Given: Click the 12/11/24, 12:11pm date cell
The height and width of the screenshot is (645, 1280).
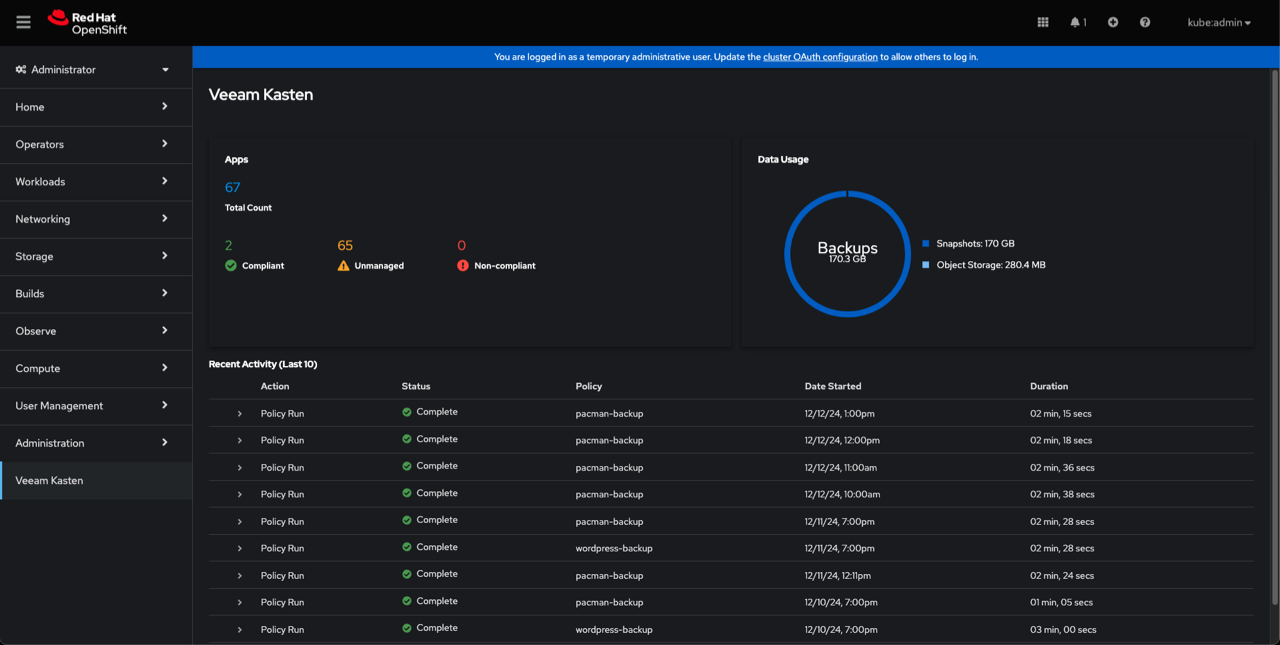Looking at the screenshot, I should click(x=838, y=576).
